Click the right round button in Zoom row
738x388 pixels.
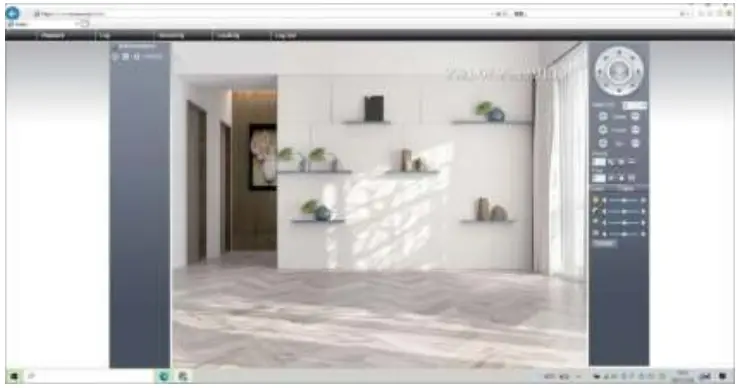pos(635,116)
